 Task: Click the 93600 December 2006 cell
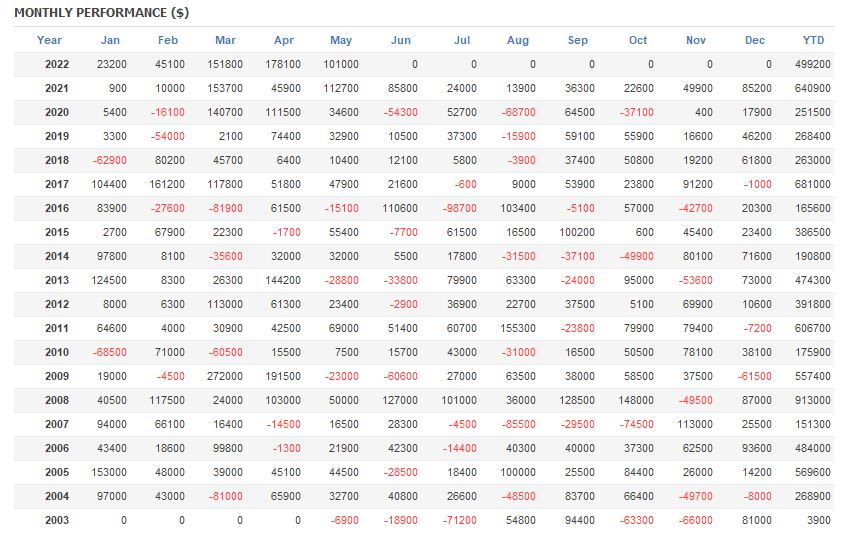756,448
